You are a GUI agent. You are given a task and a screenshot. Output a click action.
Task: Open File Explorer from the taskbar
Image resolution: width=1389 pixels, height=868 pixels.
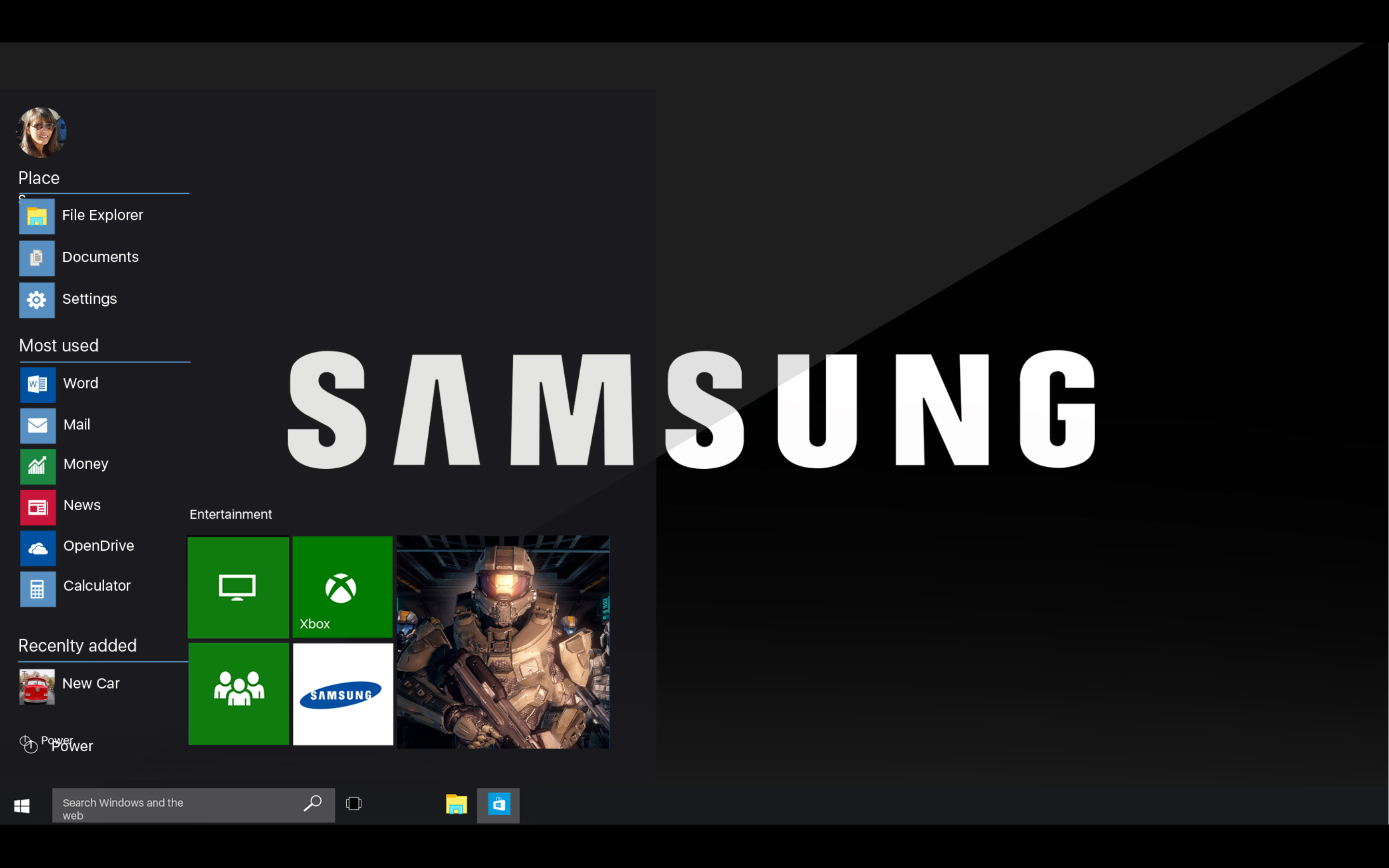pyautogui.click(x=456, y=804)
